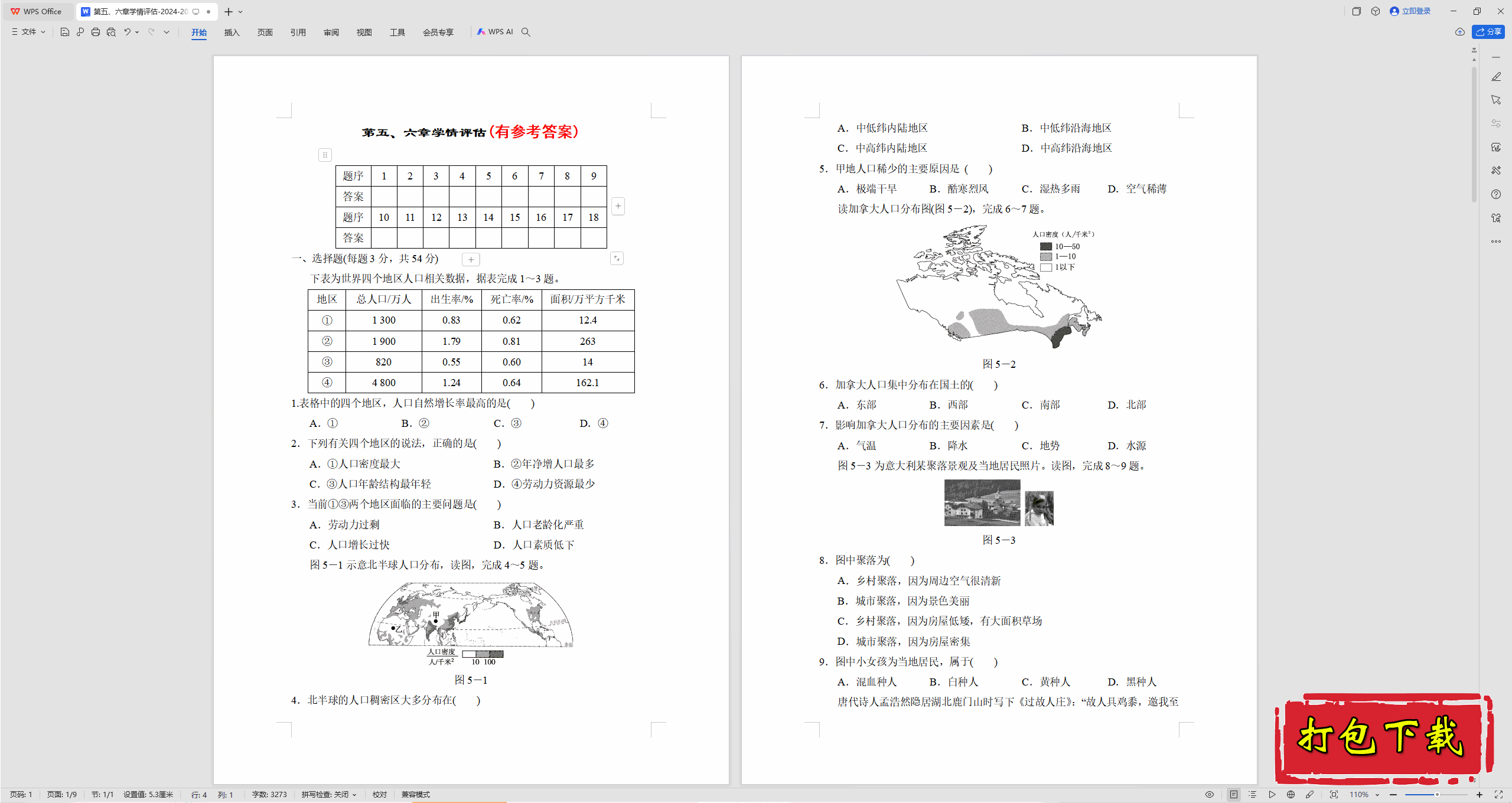This screenshot has height=803, width=1512.
Task: Click the zoom out minus button
Action: pyautogui.click(x=1393, y=795)
